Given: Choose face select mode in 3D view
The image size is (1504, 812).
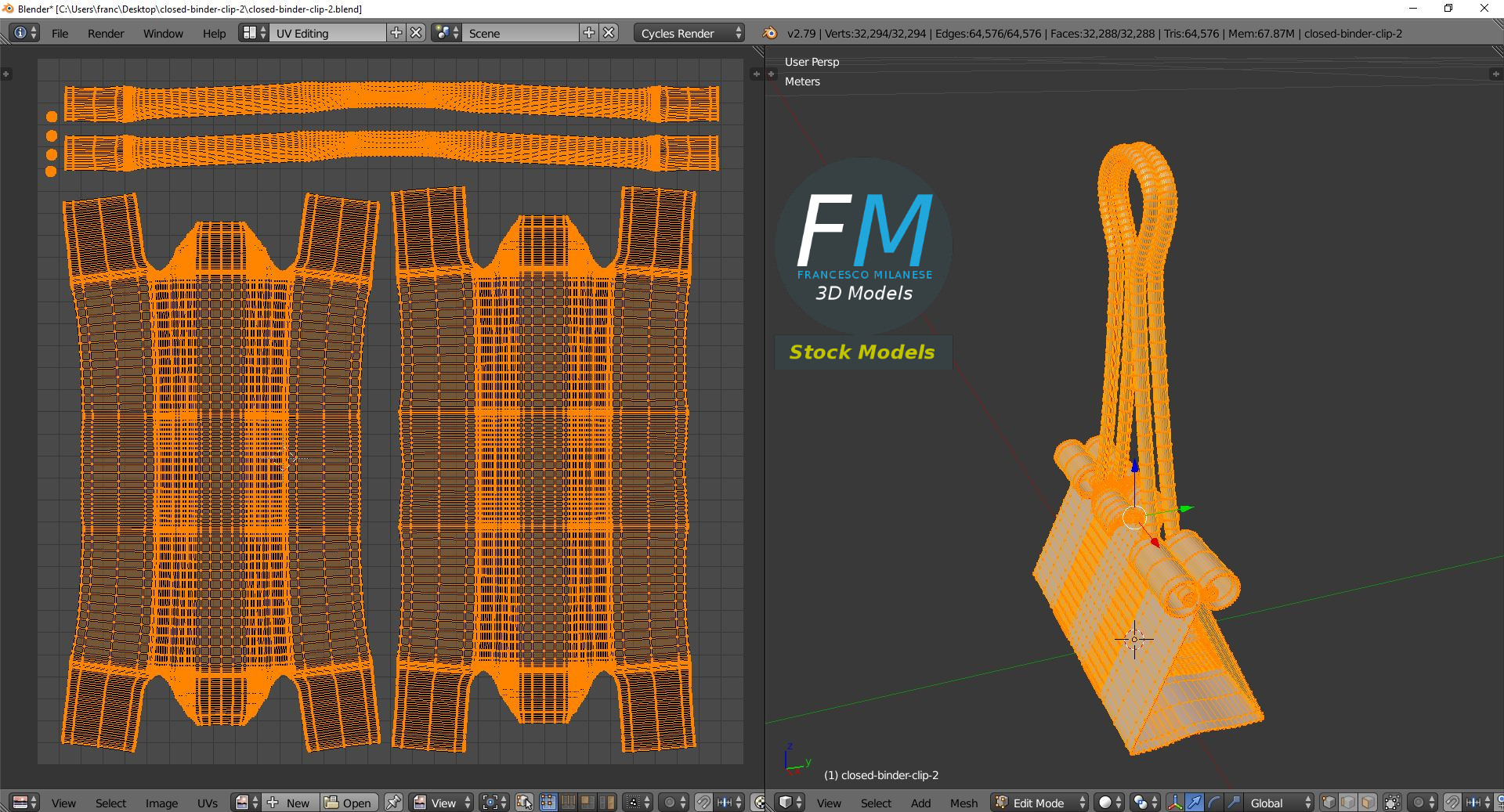Looking at the screenshot, I should coord(1368,803).
